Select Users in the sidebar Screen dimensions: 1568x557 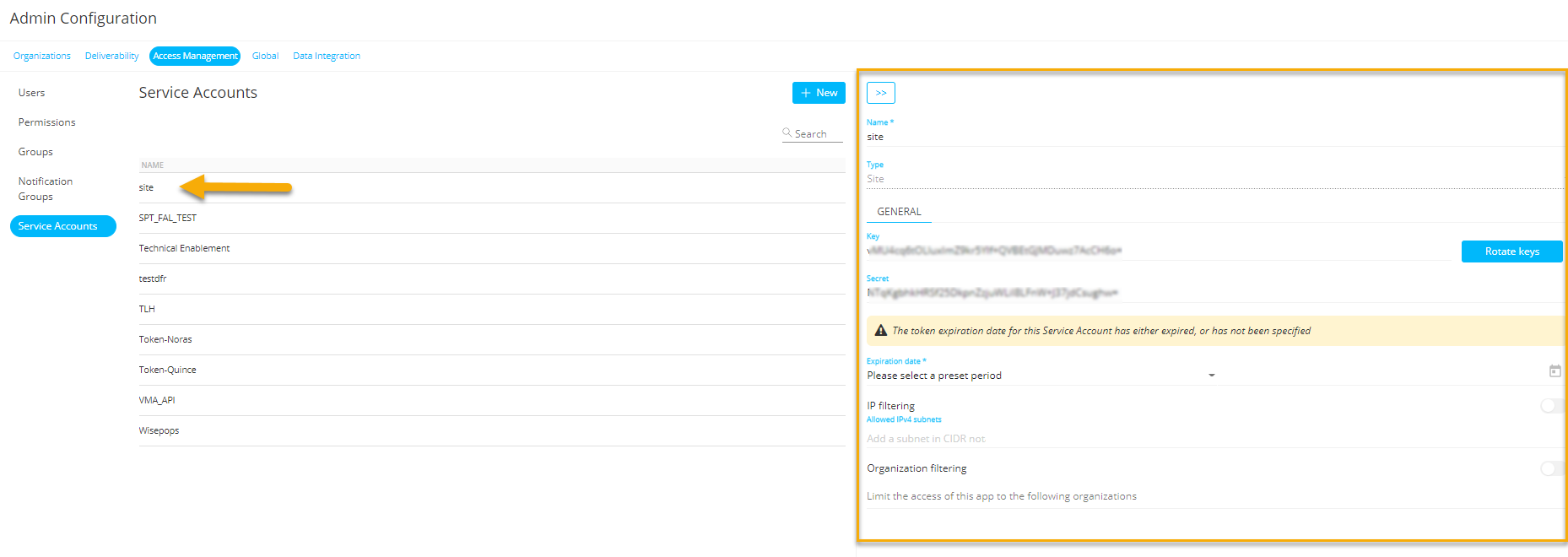pos(32,93)
